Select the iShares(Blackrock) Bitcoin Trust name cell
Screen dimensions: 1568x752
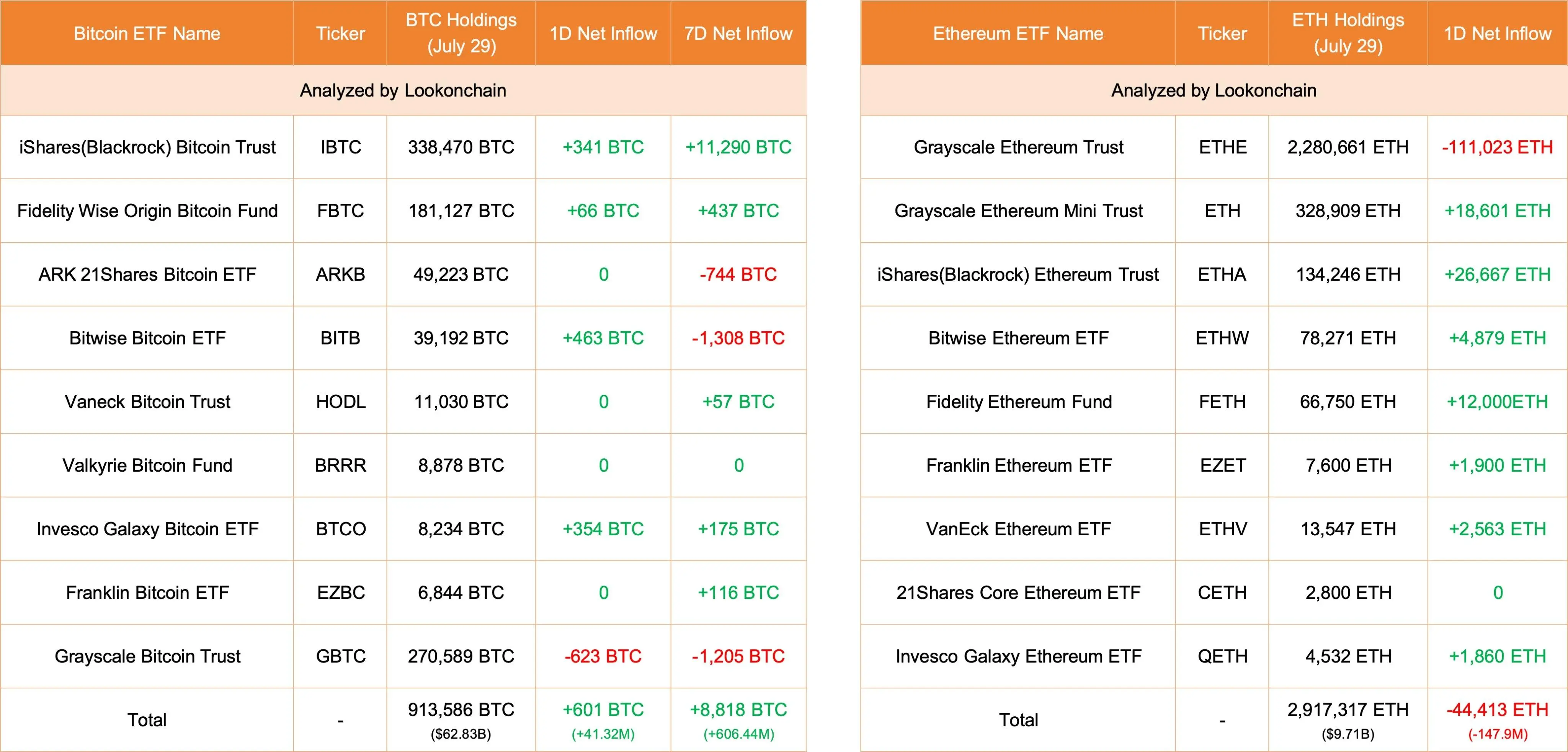tap(147, 147)
